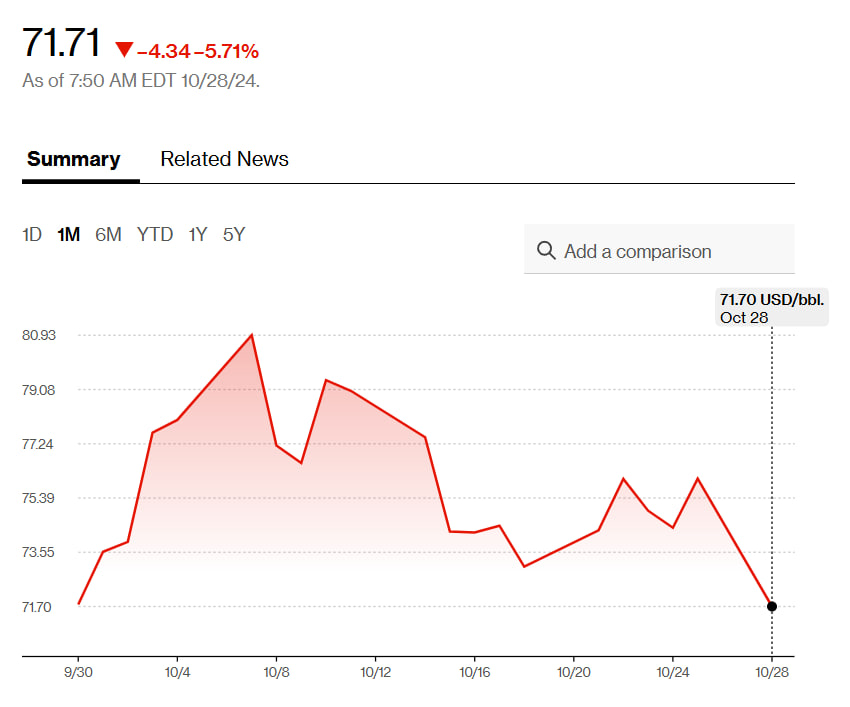The height and width of the screenshot is (707, 850).
Task: Open the Related News tab
Action: [x=224, y=159]
